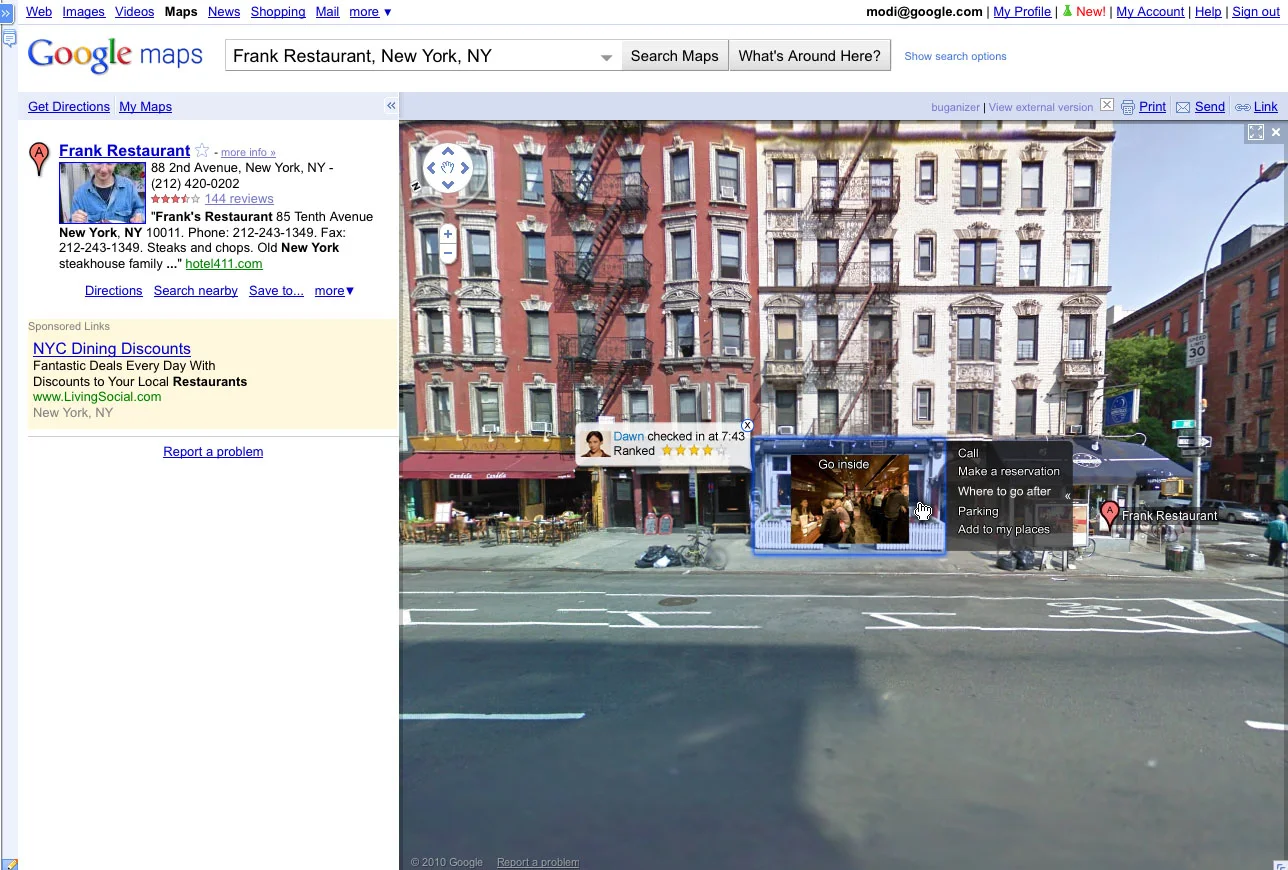Click the green flask New! icon
1288x870 pixels.
pyautogui.click(x=1066, y=12)
